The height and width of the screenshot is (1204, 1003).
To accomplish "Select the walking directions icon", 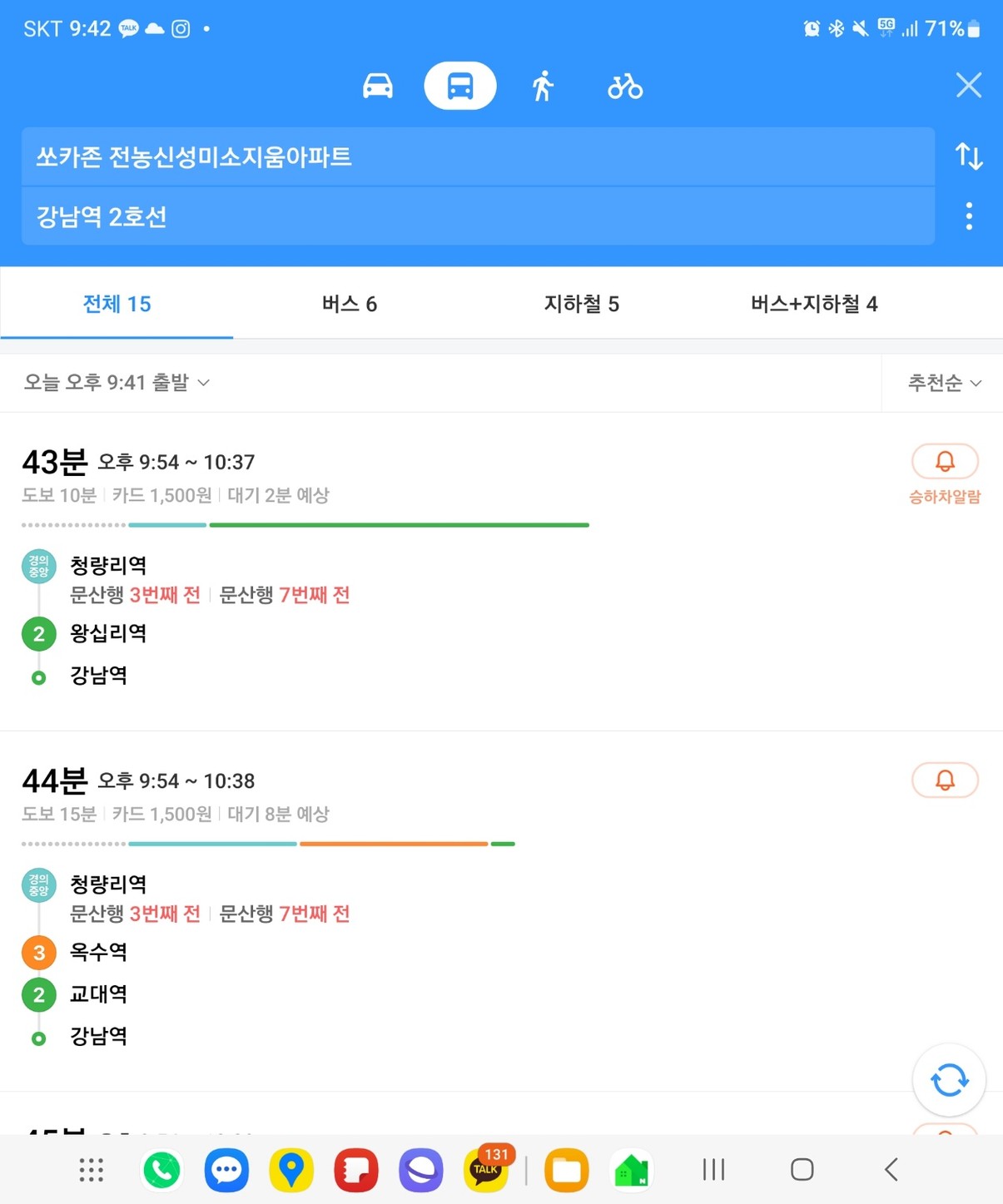I will tap(543, 86).
